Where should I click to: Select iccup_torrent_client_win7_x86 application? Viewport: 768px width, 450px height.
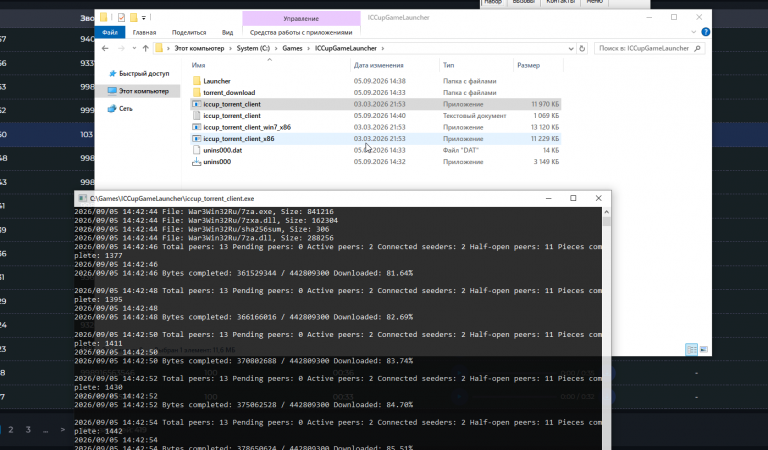coord(247,127)
